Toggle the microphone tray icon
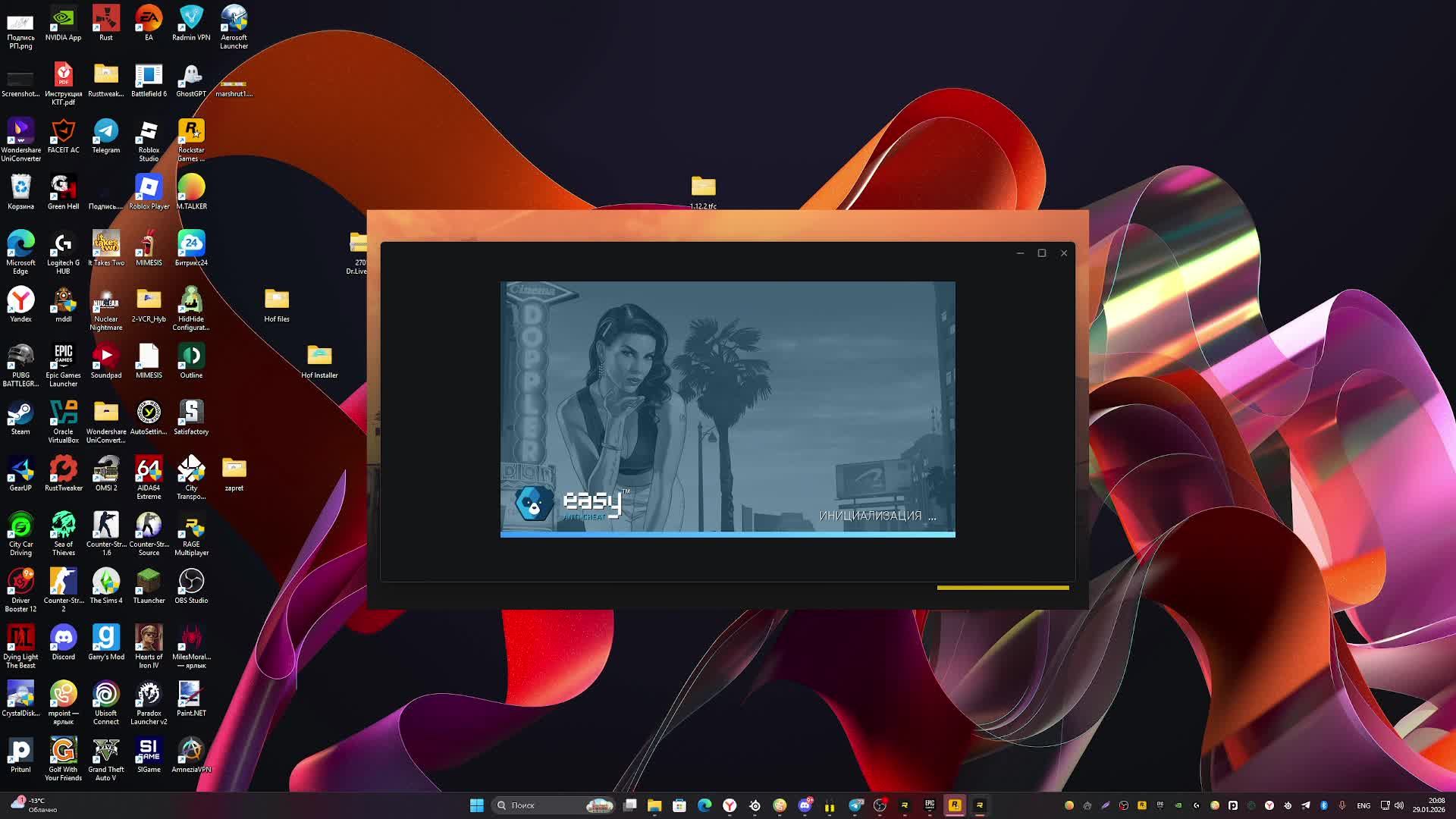This screenshot has width=1456, height=819. pyautogui.click(x=1342, y=805)
